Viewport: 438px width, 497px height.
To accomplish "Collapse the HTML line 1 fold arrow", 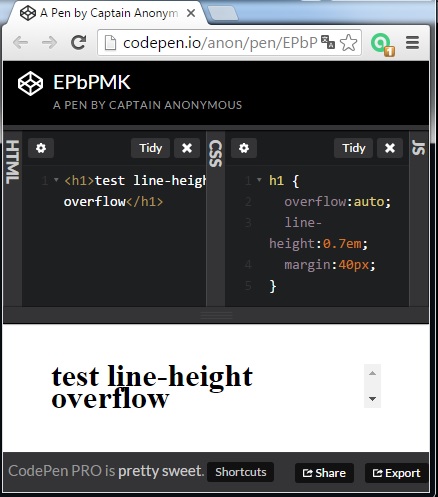I will [56, 180].
